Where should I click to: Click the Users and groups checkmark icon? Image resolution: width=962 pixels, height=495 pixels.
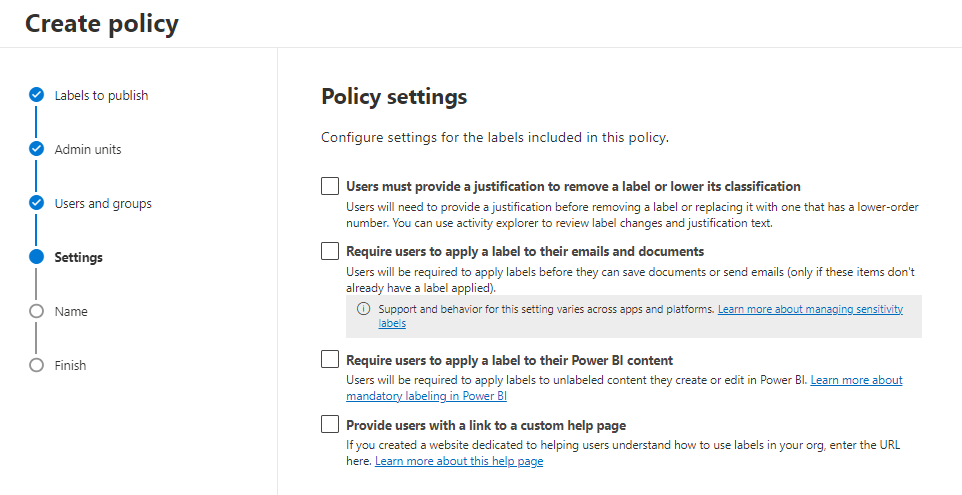coord(37,203)
